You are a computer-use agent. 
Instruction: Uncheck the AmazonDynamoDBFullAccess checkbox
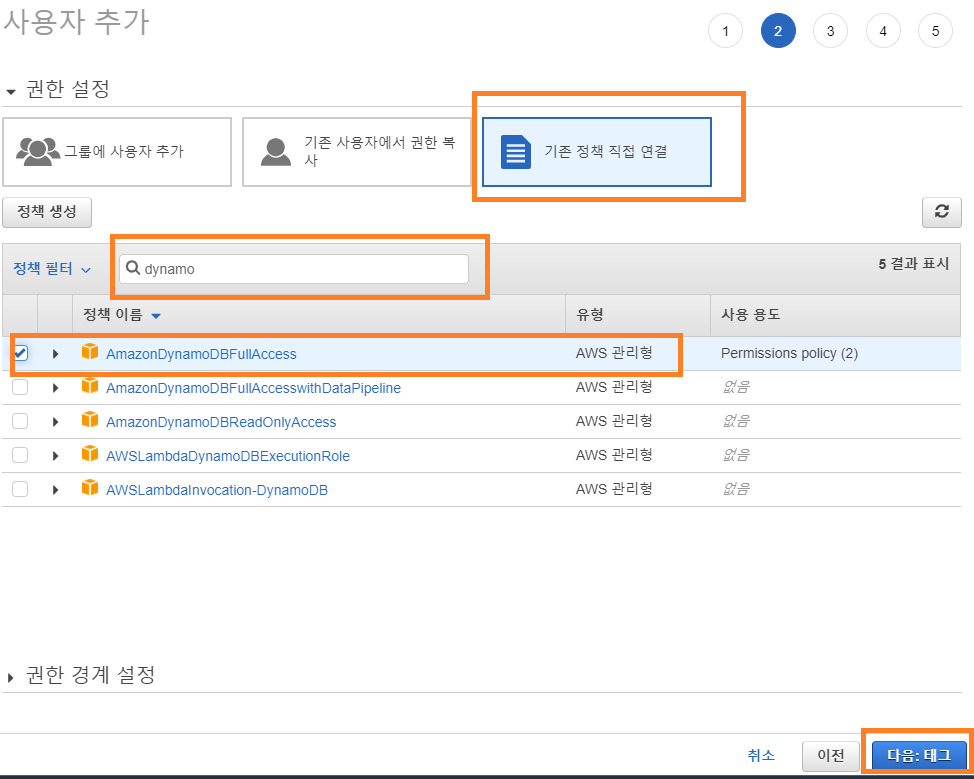20,353
